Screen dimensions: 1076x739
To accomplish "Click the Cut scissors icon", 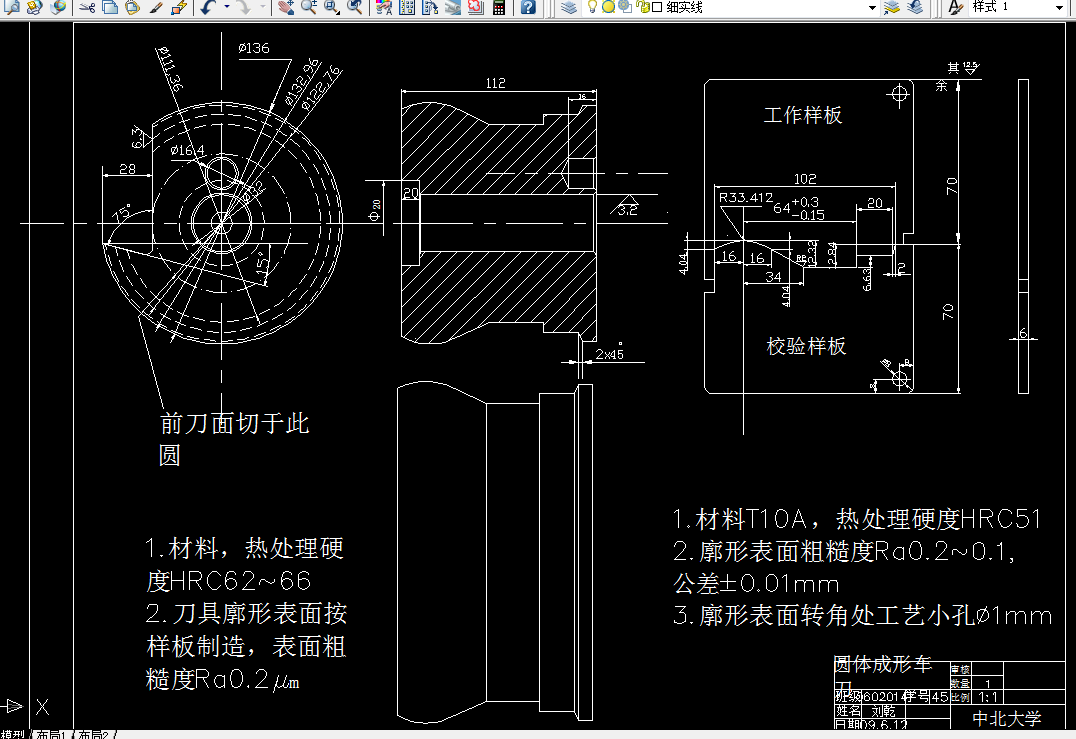I will pos(87,8).
